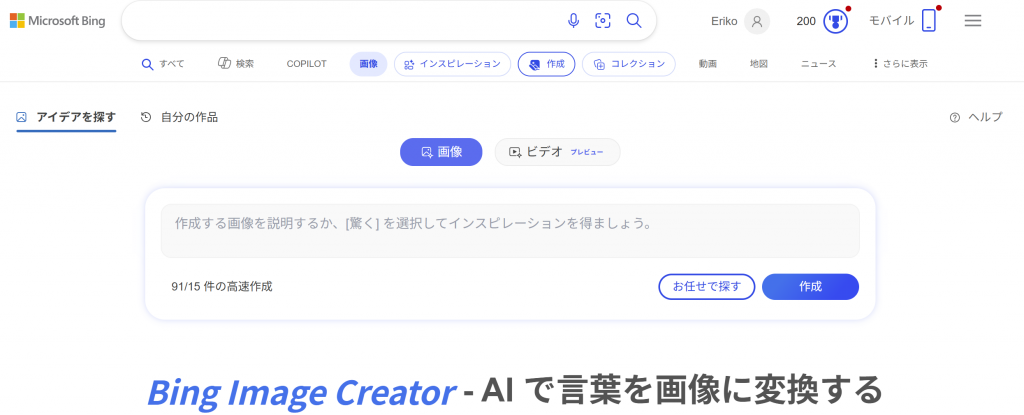Open visual search camera icon

603,21
